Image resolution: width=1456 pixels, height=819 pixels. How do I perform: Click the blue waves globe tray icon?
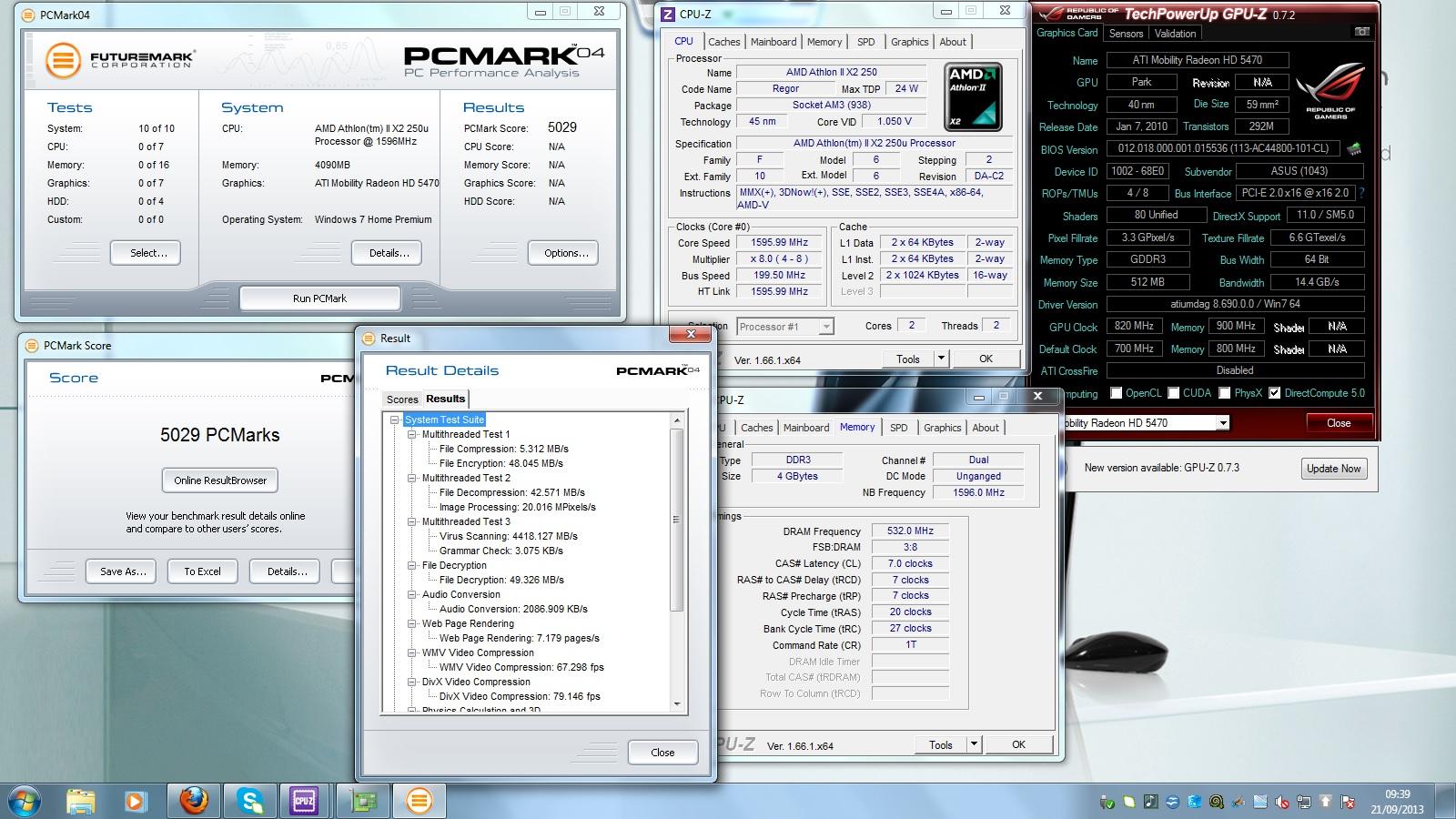1173,802
